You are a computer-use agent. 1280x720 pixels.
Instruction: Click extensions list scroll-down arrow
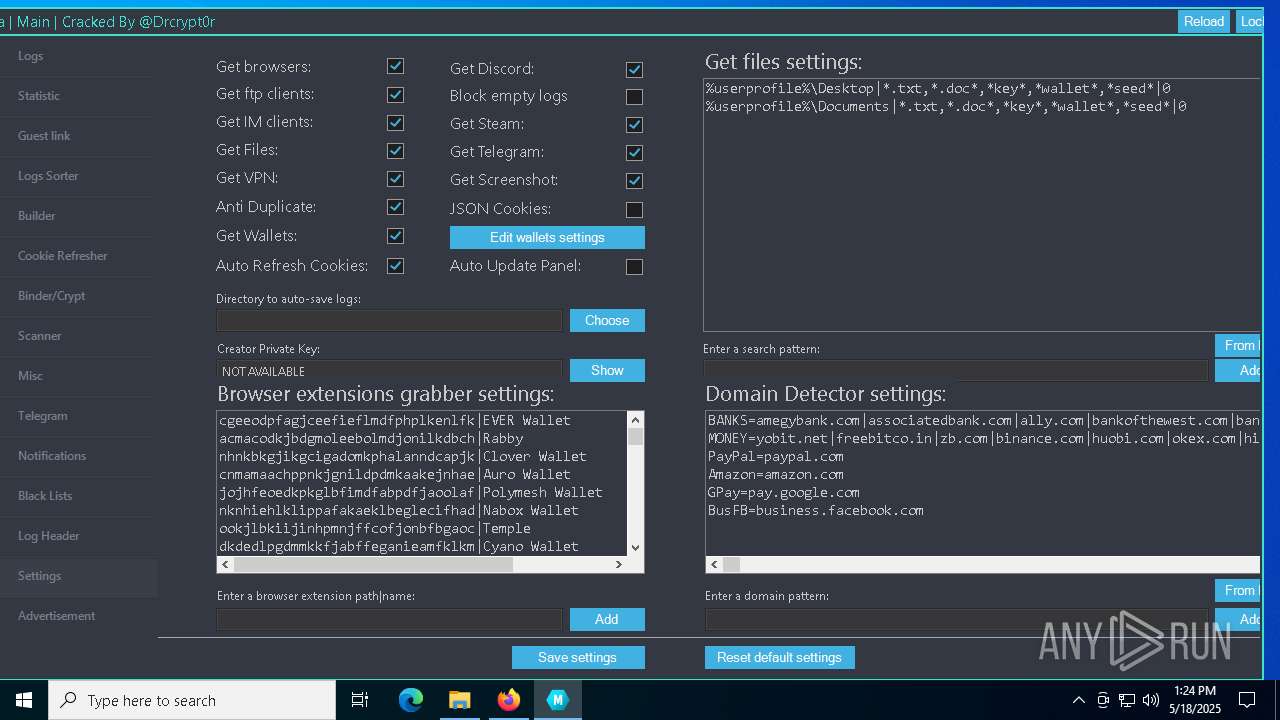coord(635,547)
